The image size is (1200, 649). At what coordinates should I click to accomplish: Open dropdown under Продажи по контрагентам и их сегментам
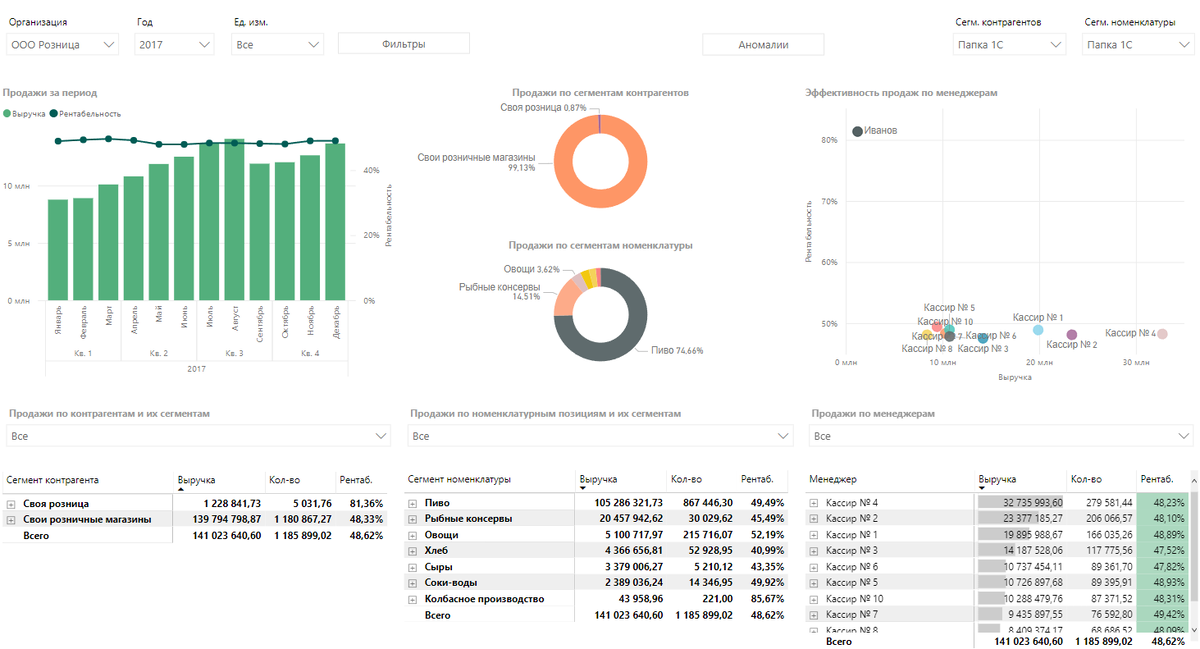[198, 436]
